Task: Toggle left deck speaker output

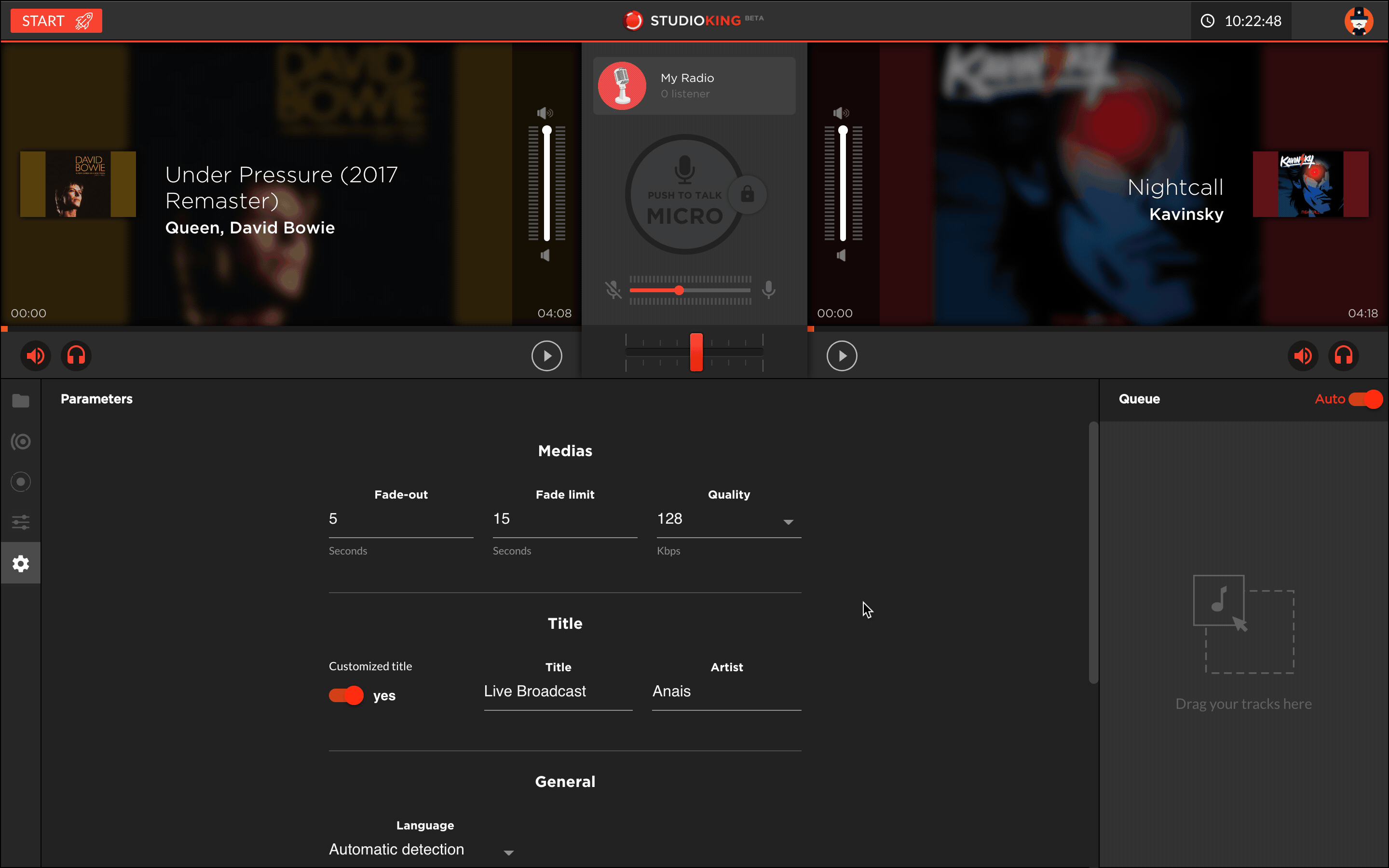Action: click(36, 356)
